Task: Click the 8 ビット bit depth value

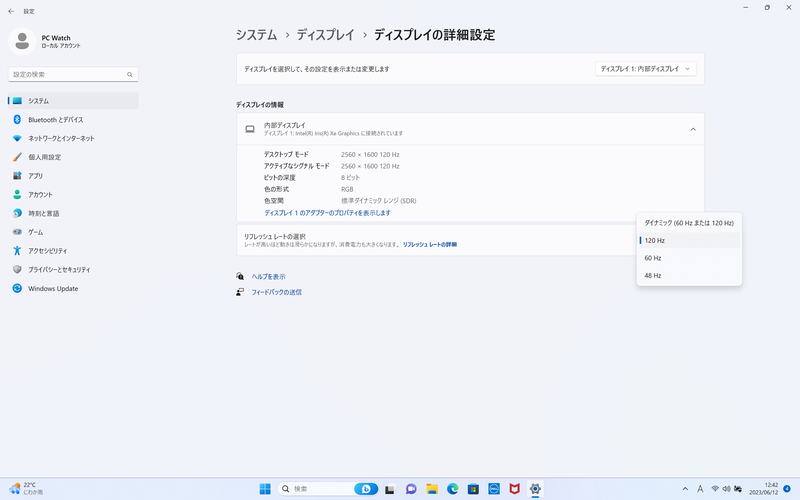Action: tap(350, 178)
